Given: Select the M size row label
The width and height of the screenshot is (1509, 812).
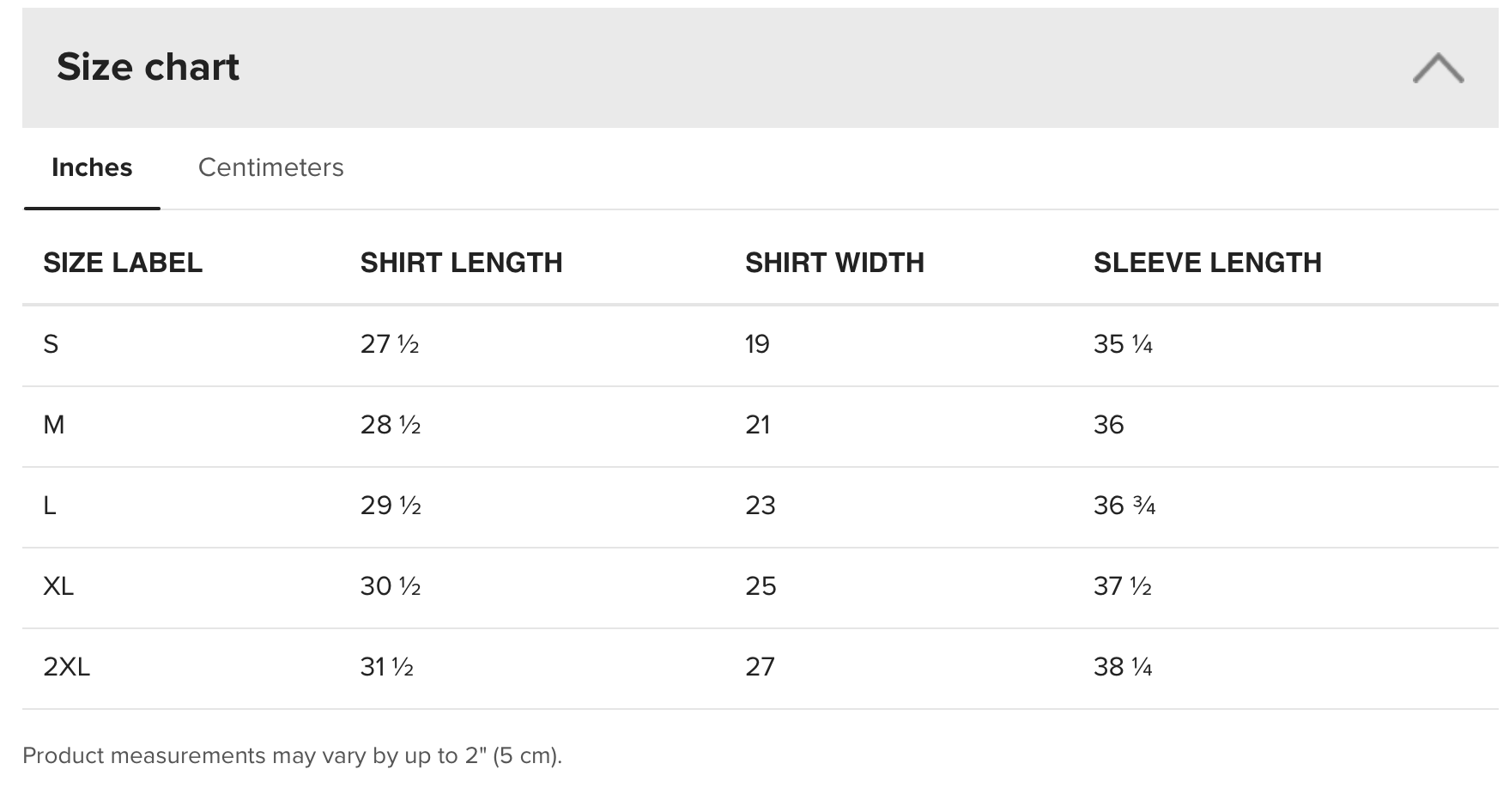Looking at the screenshot, I should pyautogui.click(x=54, y=425).
